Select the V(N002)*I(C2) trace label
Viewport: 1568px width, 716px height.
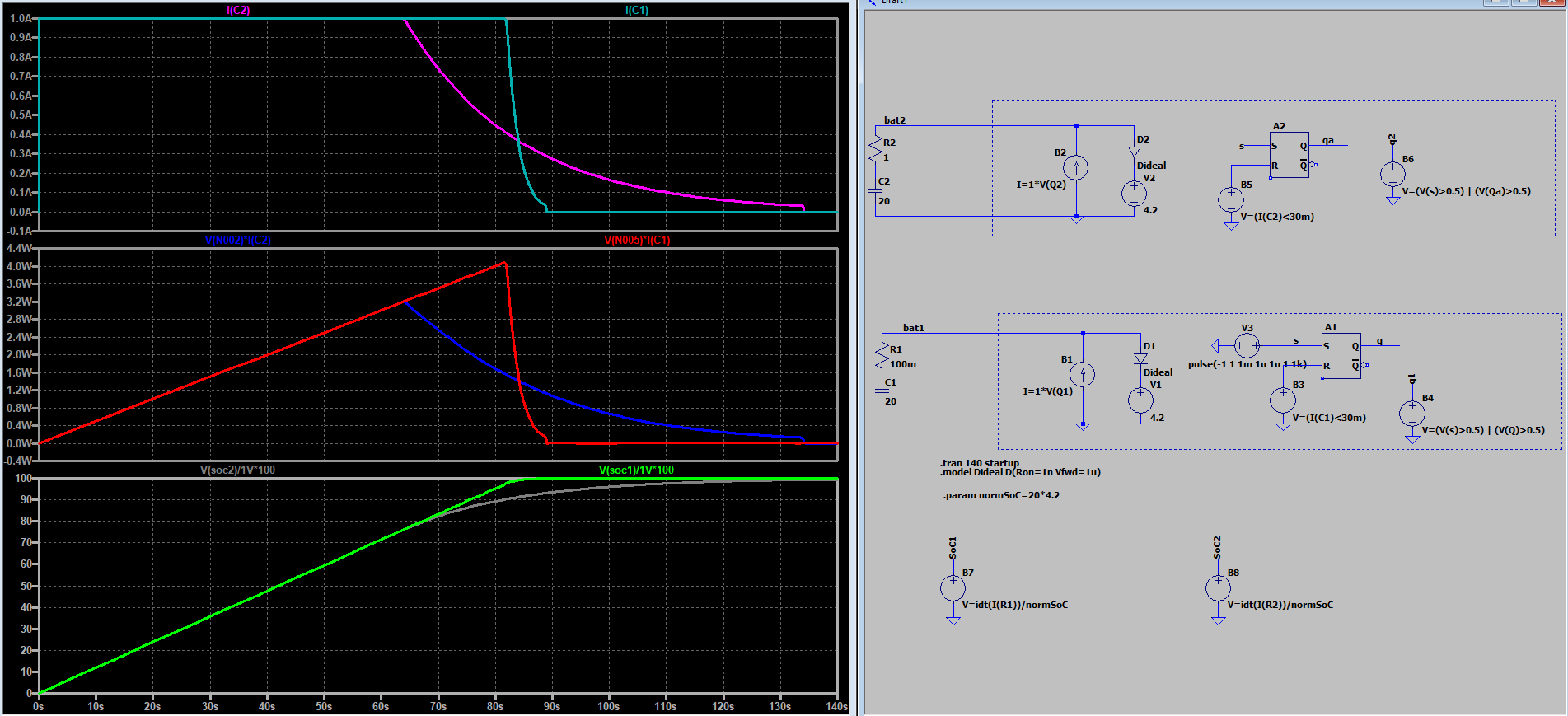[238, 240]
